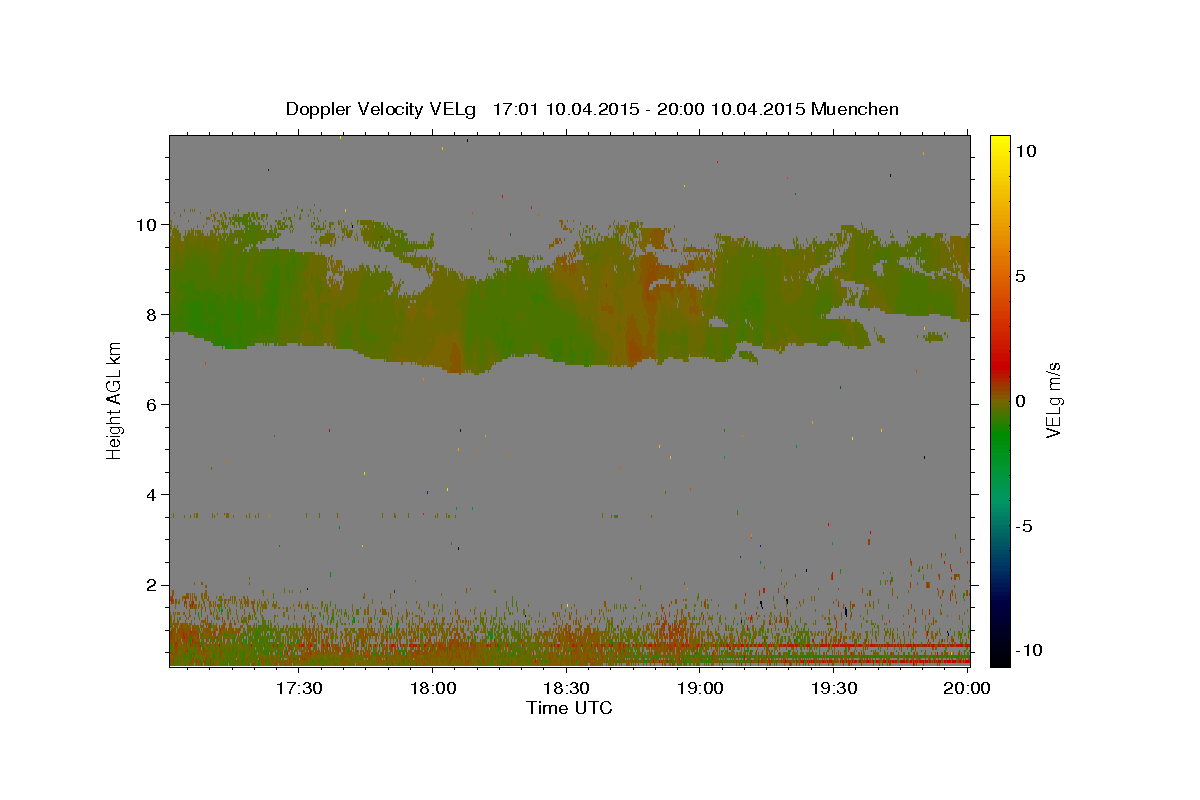Click the 'VELg m/s' colorbar label

point(1052,400)
